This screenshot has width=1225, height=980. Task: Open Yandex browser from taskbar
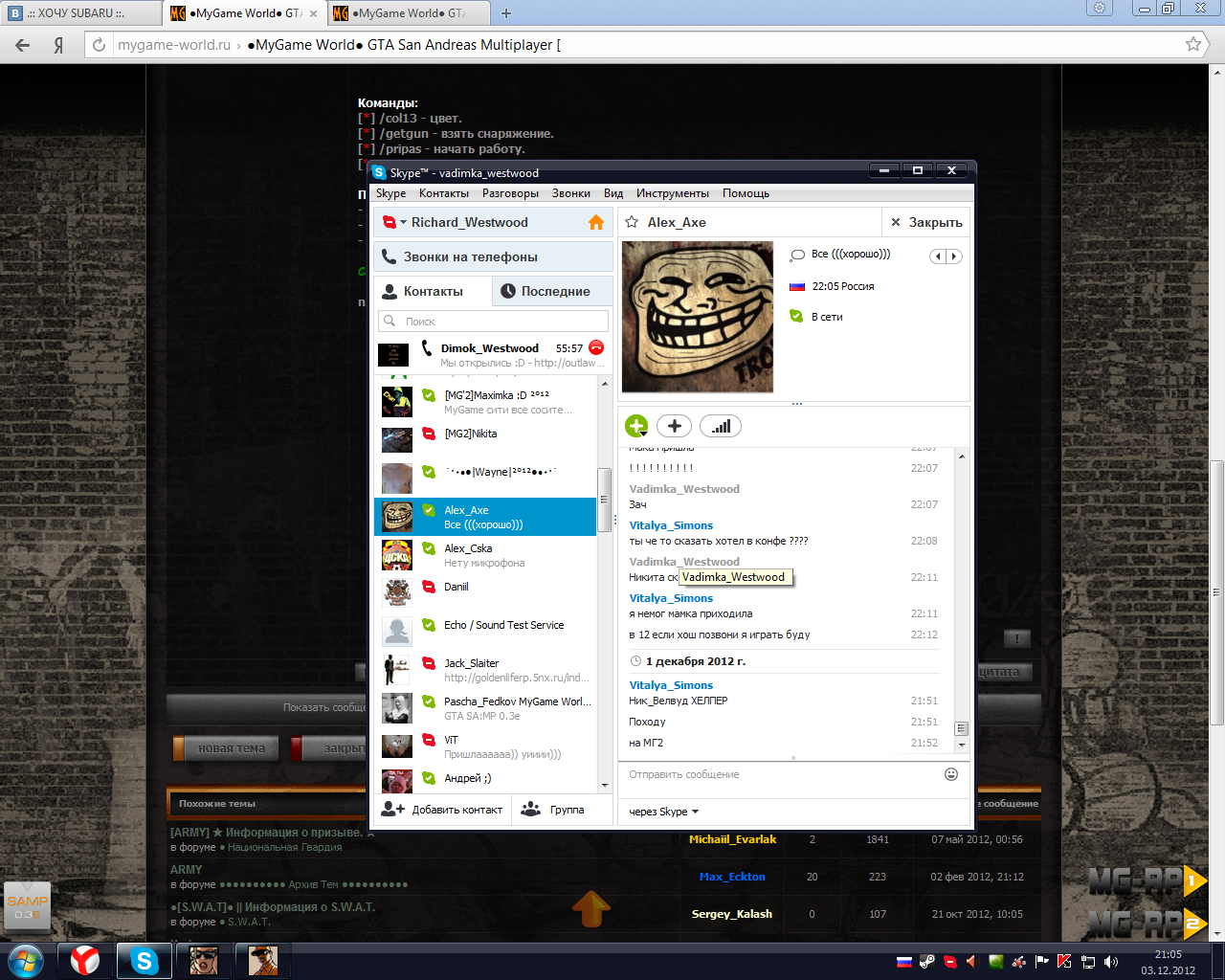85,960
